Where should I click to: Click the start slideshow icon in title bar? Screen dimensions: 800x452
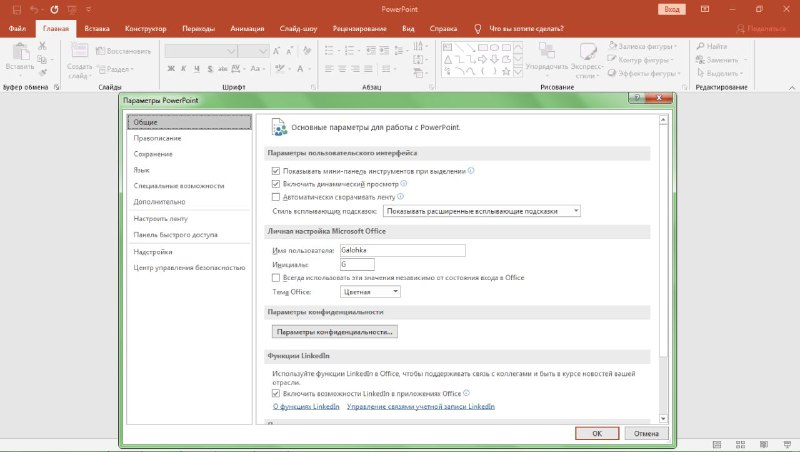click(x=72, y=9)
